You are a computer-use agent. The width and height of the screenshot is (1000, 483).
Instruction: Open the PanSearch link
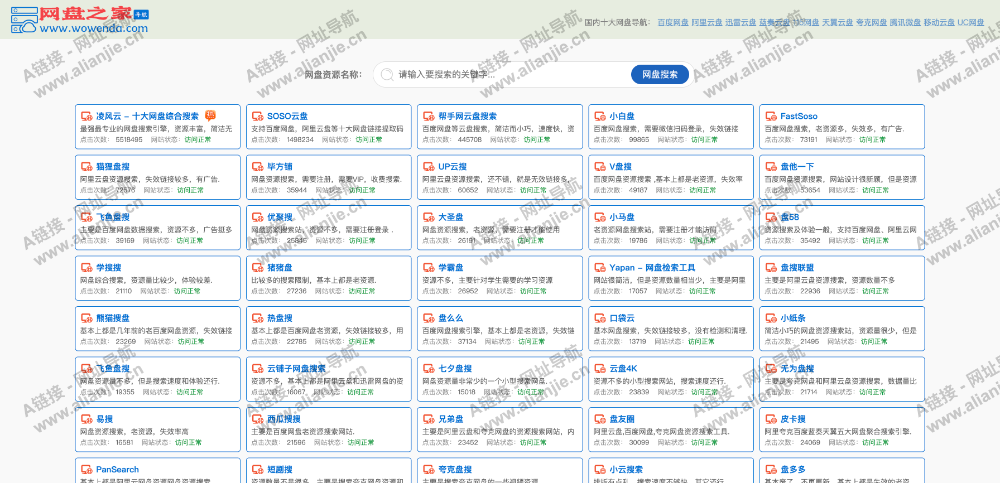[117, 470]
